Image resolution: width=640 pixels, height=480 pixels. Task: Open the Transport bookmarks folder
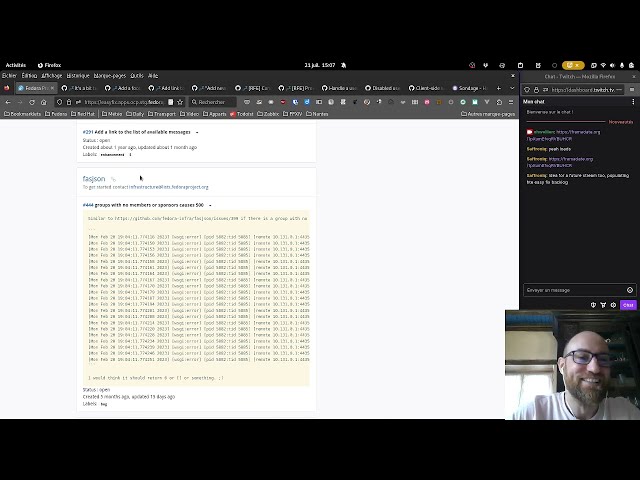coord(162,114)
